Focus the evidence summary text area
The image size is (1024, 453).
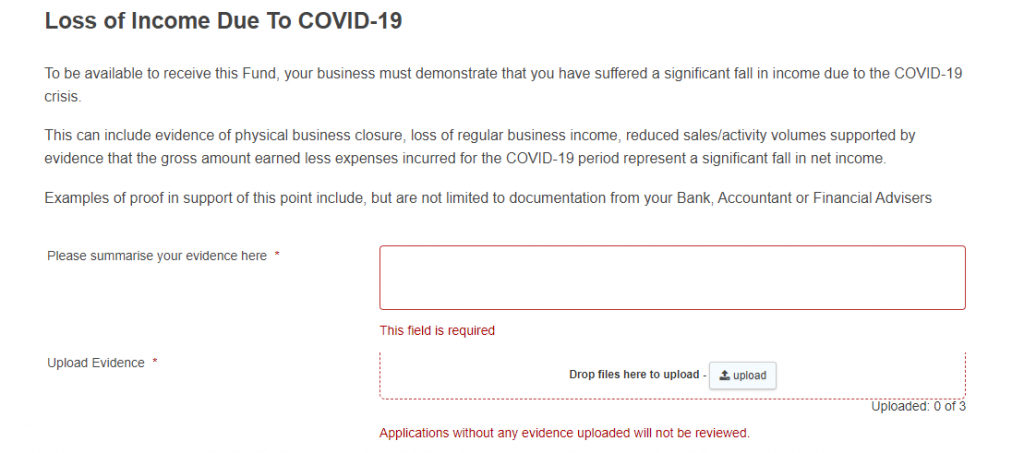[672, 277]
